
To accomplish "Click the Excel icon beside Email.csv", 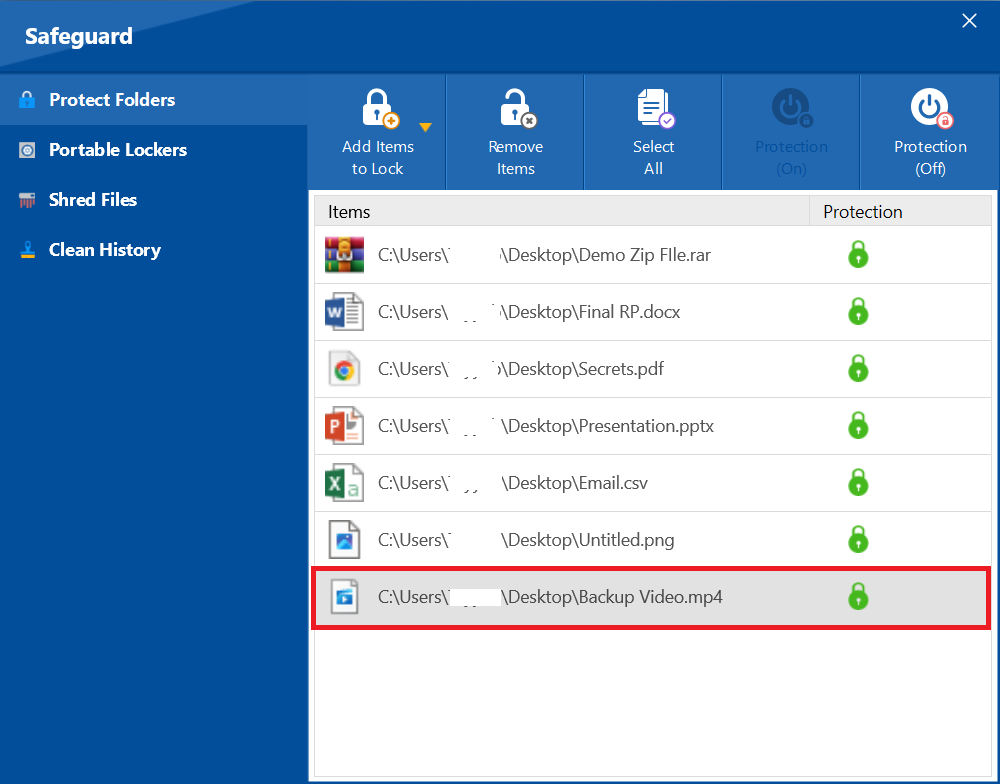I will coord(344,483).
